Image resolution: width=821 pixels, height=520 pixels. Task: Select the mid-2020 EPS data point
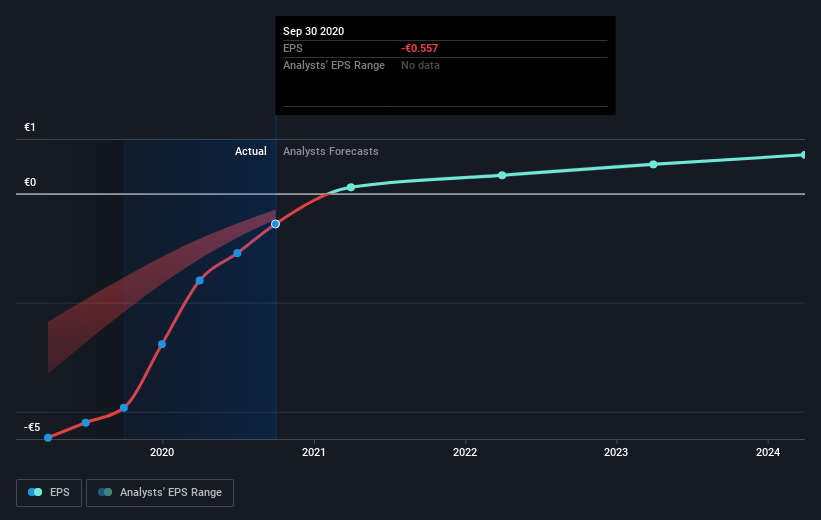click(x=237, y=253)
